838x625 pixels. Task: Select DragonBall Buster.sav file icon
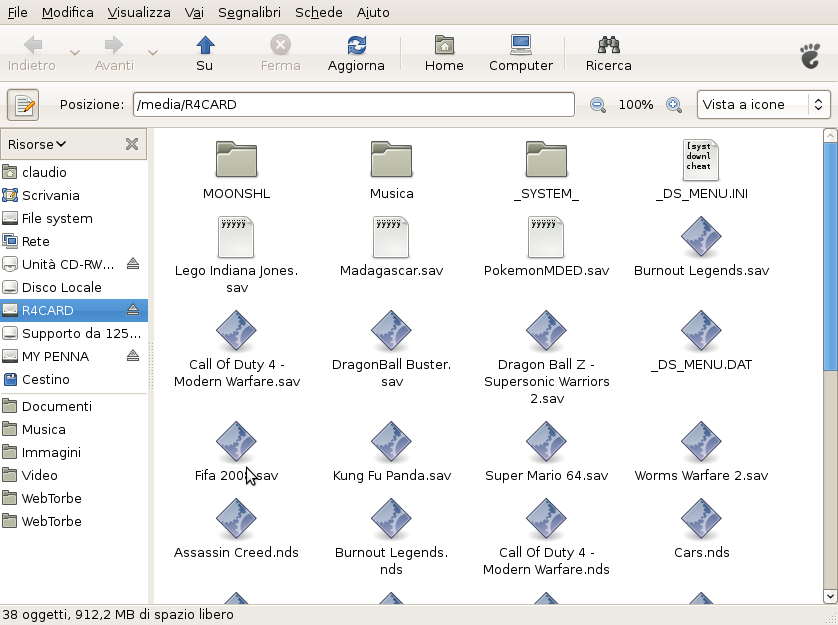click(391, 331)
